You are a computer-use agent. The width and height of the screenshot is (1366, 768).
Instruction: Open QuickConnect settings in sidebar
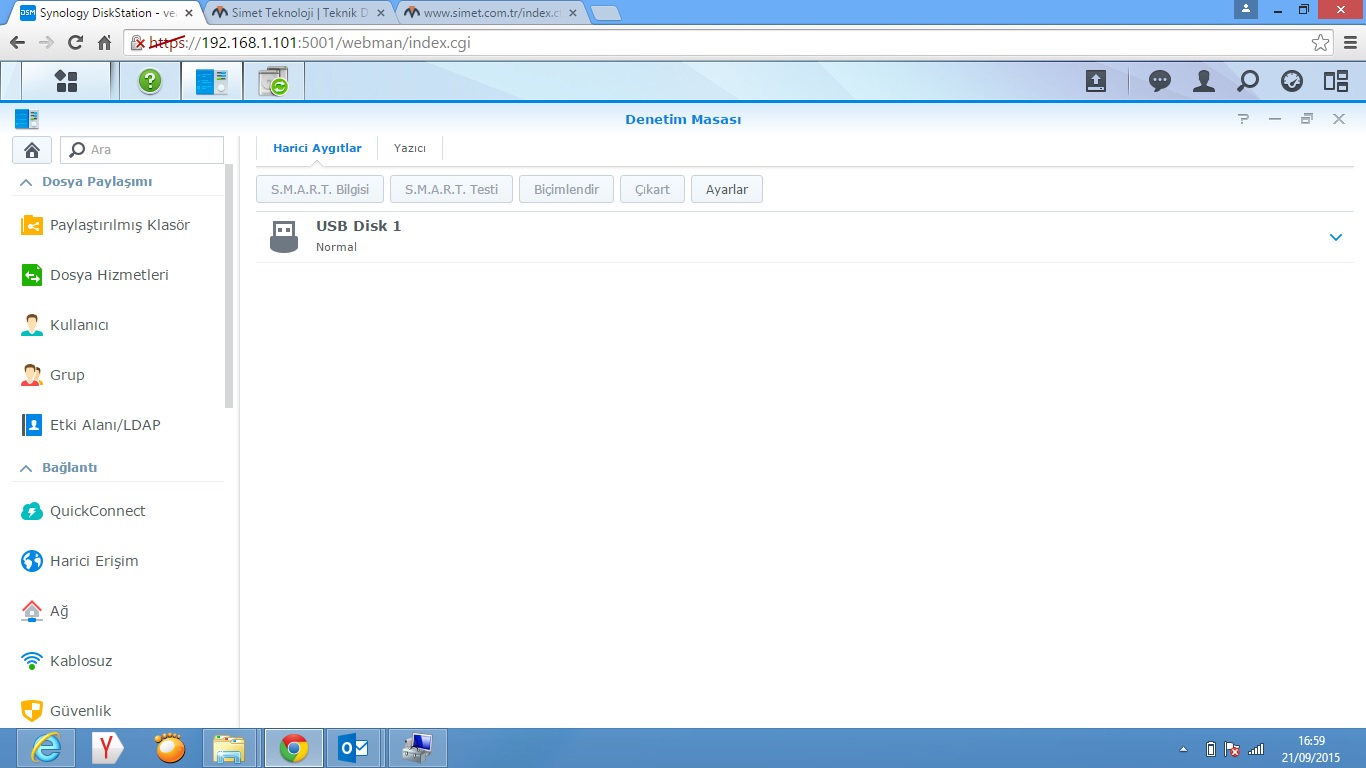[x=97, y=511]
